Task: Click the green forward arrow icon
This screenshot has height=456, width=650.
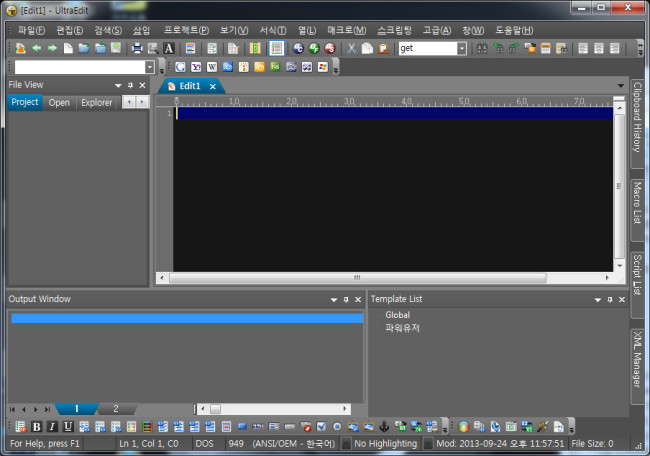Action: (x=52, y=48)
